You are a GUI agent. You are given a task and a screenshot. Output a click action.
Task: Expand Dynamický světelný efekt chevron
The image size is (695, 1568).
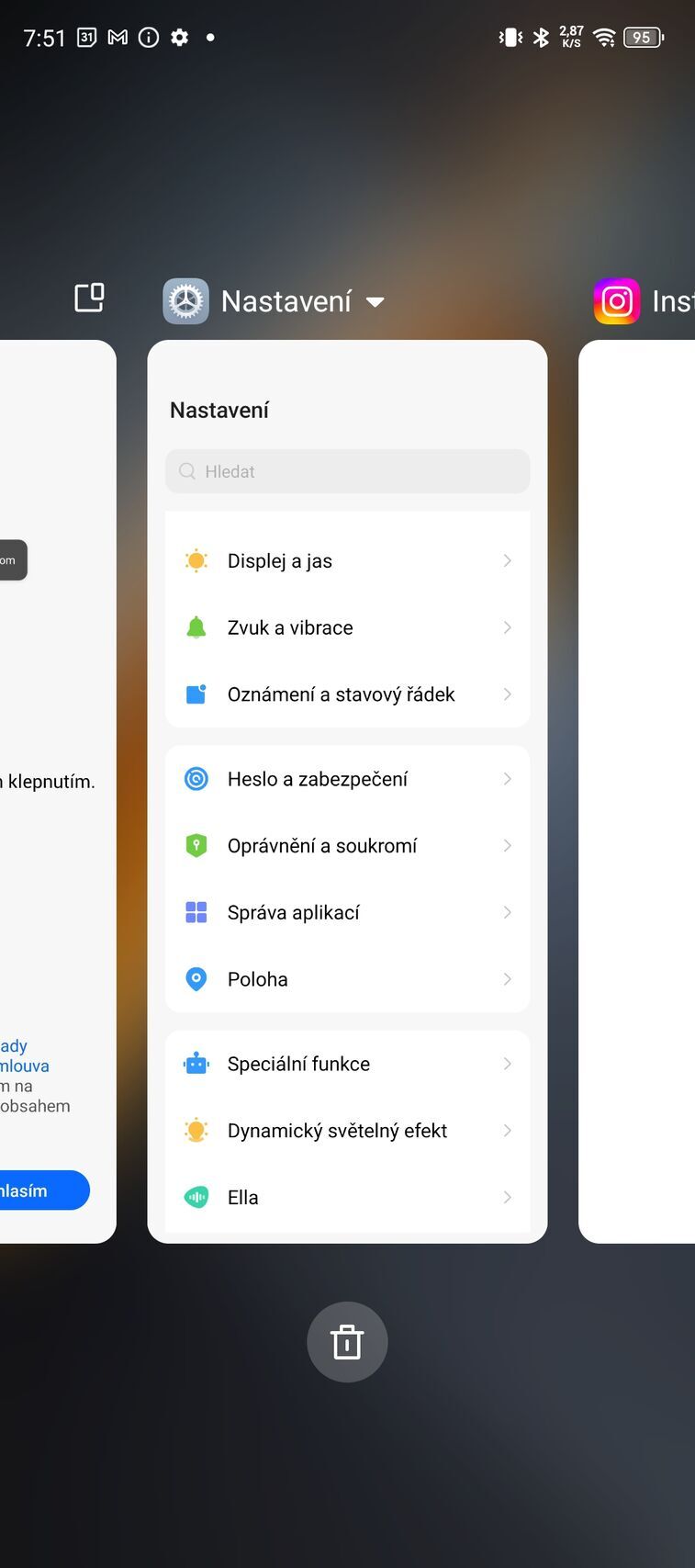(508, 1131)
